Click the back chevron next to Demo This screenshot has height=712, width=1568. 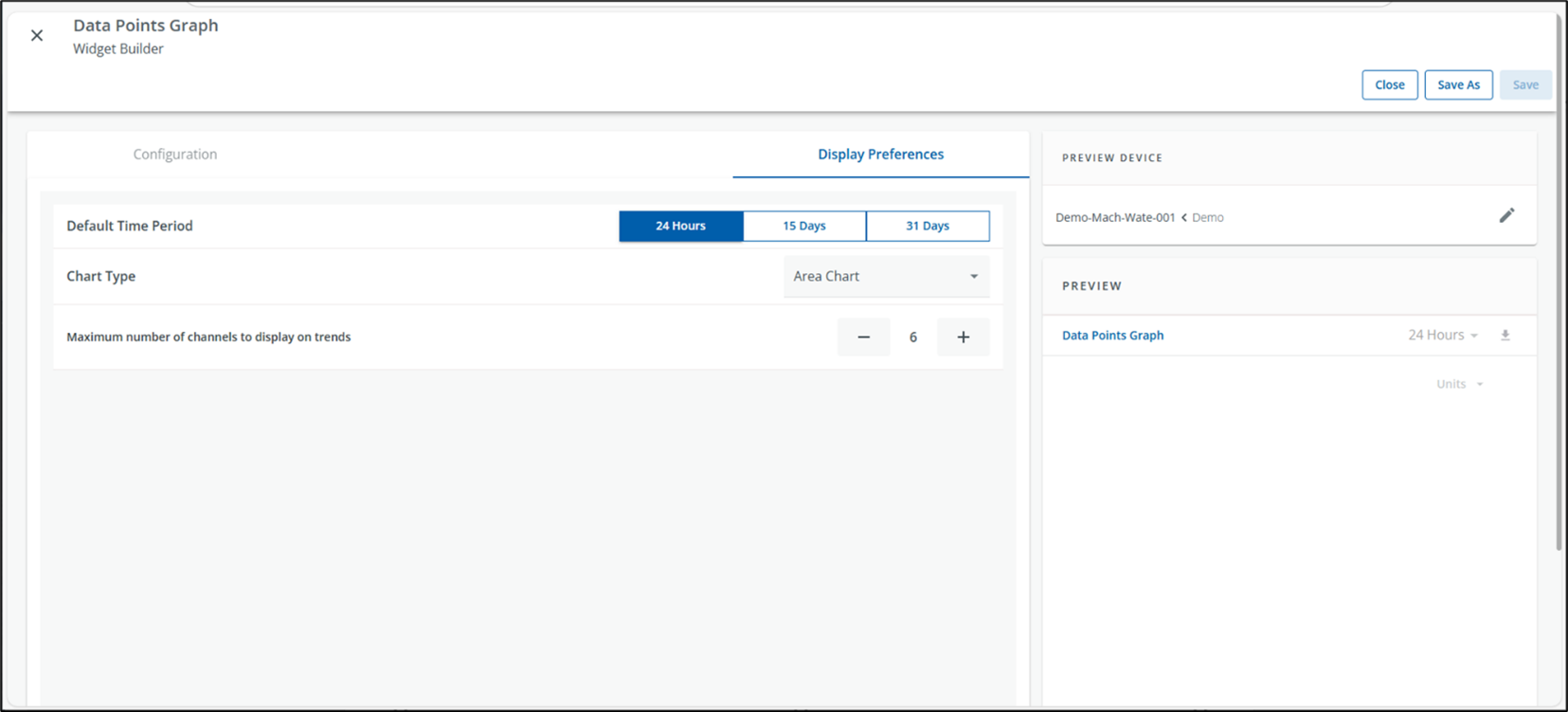[x=1184, y=217]
